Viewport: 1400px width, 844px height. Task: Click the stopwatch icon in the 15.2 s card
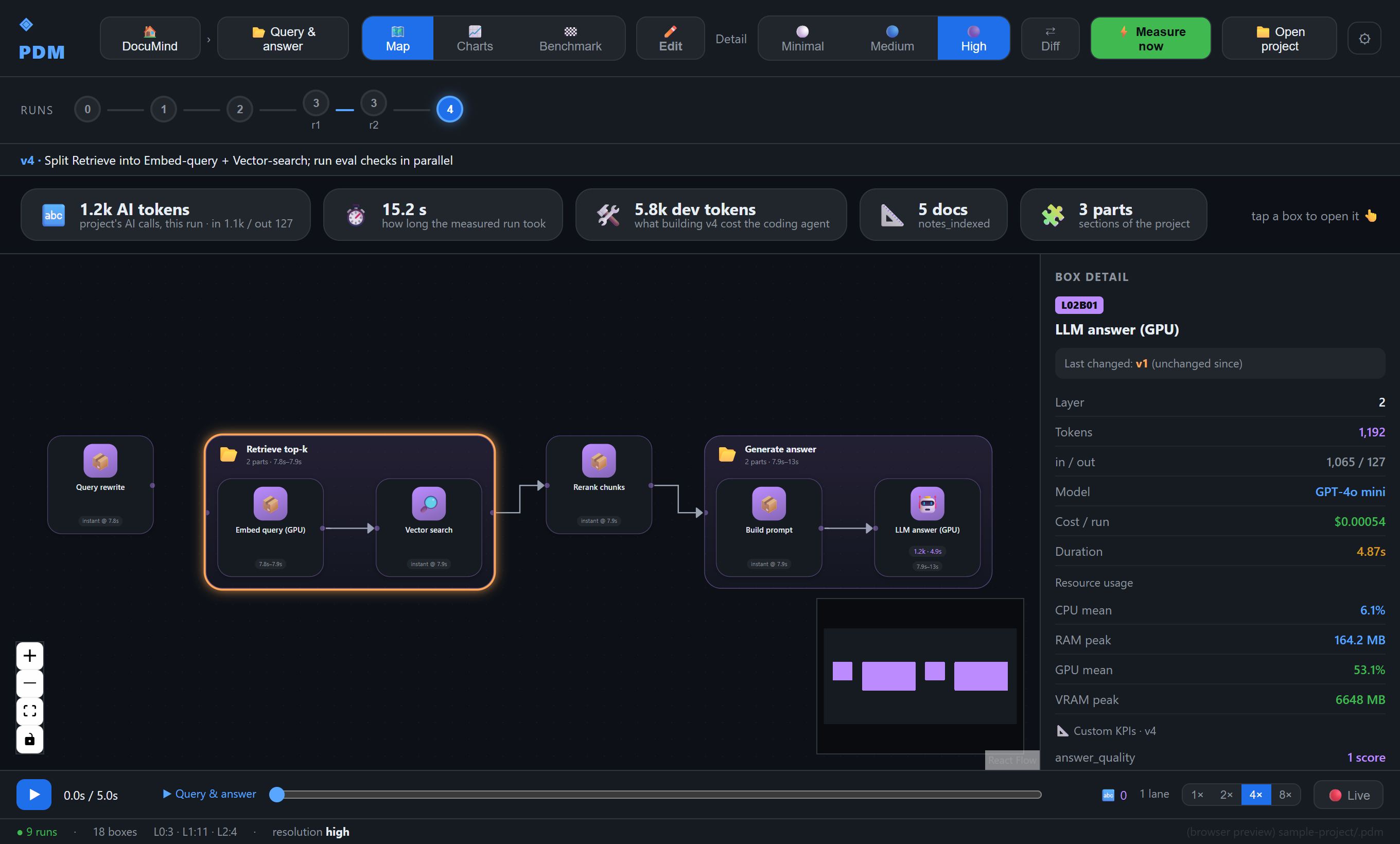coord(356,215)
